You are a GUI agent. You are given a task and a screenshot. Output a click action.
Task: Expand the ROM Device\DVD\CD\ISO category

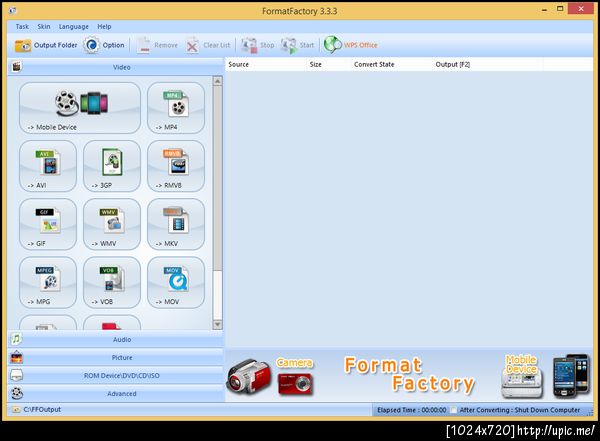[x=116, y=375]
